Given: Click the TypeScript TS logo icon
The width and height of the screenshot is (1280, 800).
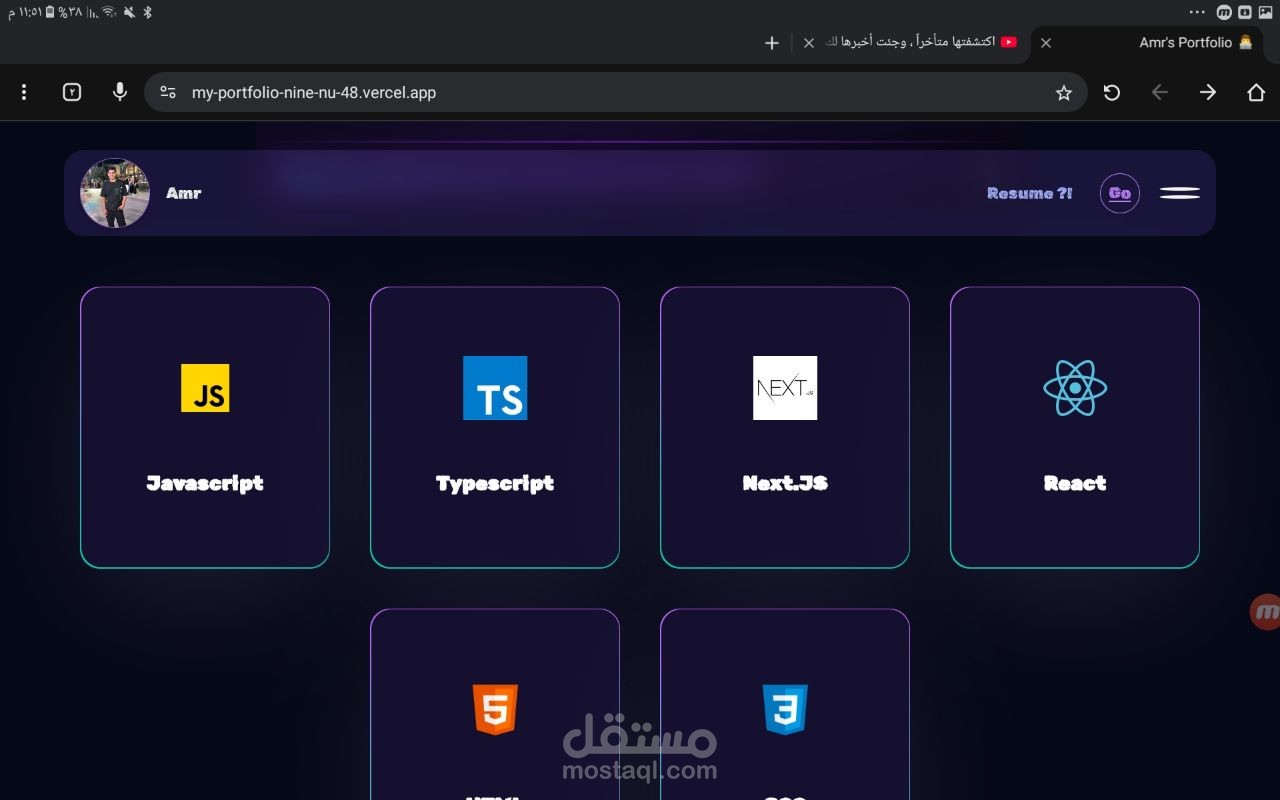Looking at the screenshot, I should coord(495,388).
